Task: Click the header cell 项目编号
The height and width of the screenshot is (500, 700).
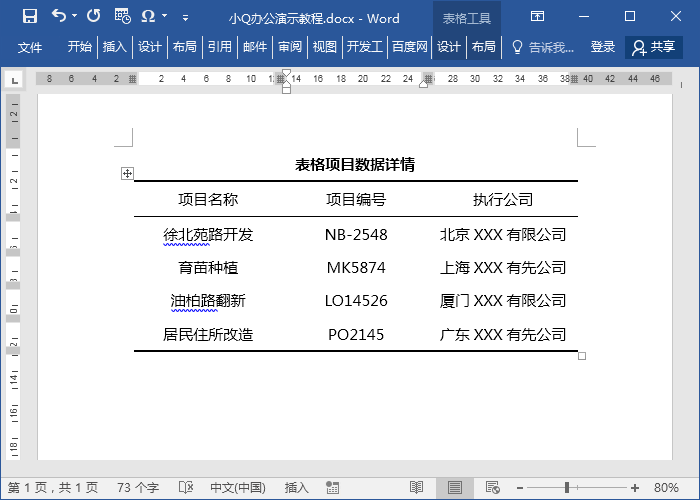Action: [356, 199]
